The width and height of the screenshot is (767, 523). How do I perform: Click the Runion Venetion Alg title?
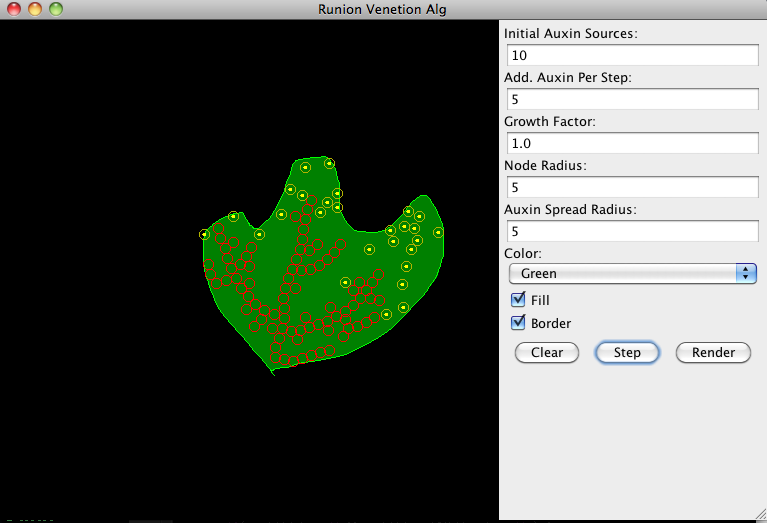(x=382, y=9)
